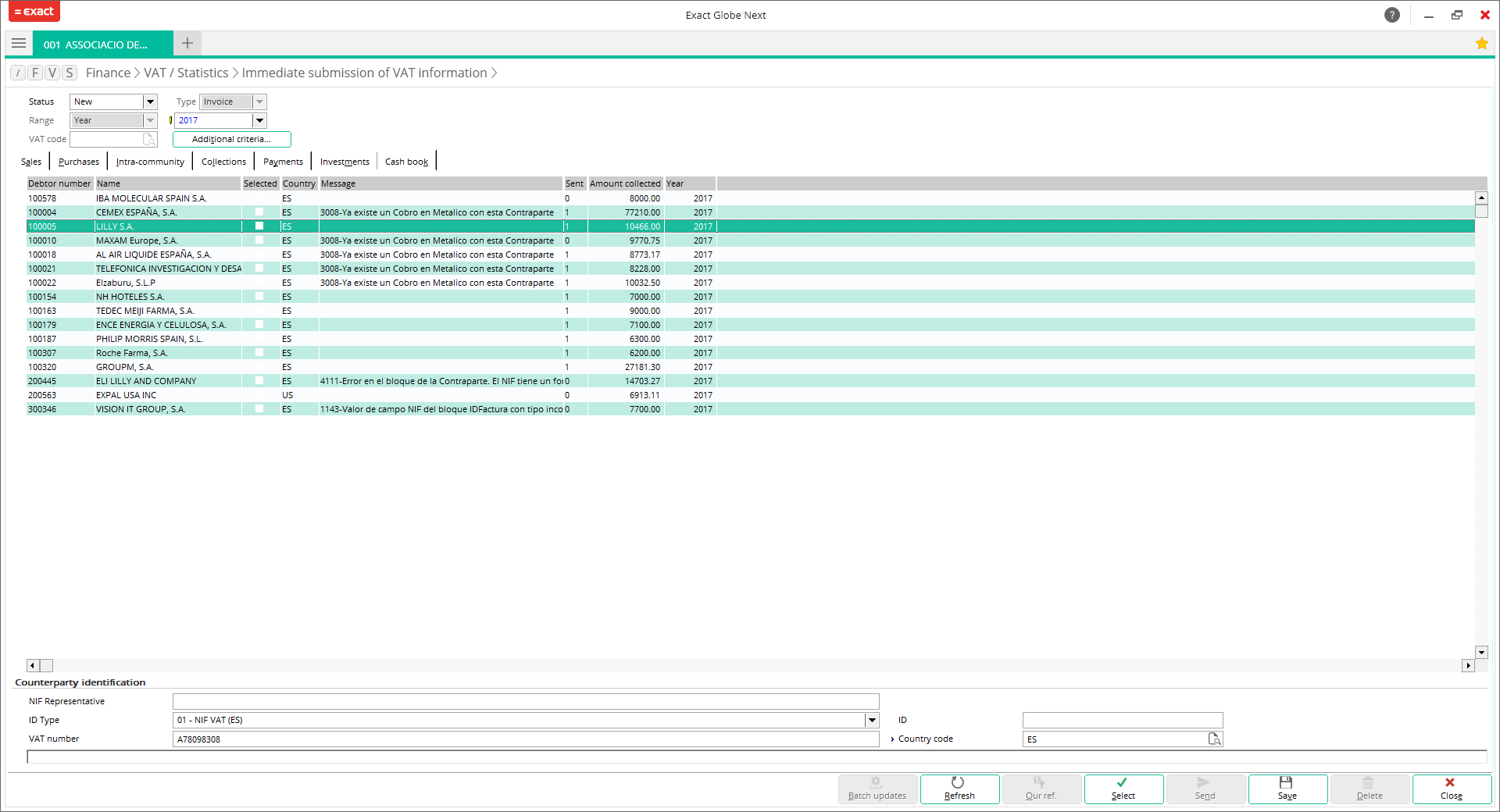The height and width of the screenshot is (812, 1500).
Task: Expand the 2017 year dropdown
Action: tap(259, 120)
